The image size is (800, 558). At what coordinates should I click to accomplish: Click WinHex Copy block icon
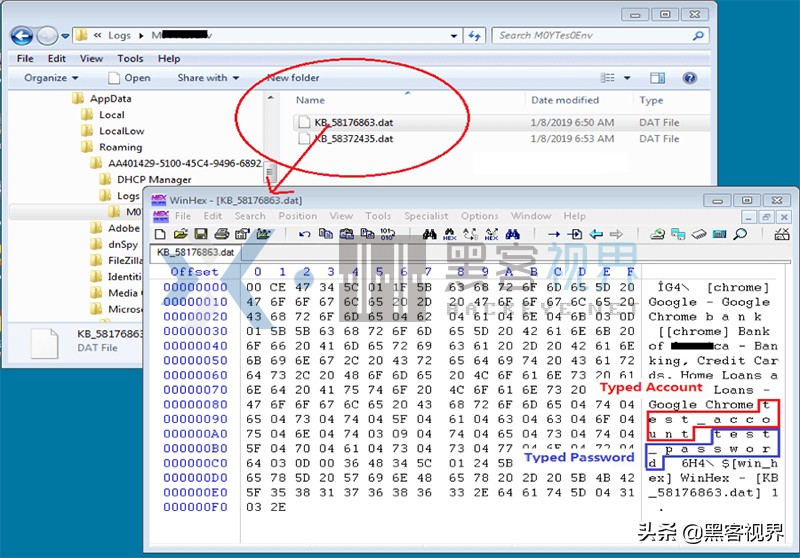(326, 234)
